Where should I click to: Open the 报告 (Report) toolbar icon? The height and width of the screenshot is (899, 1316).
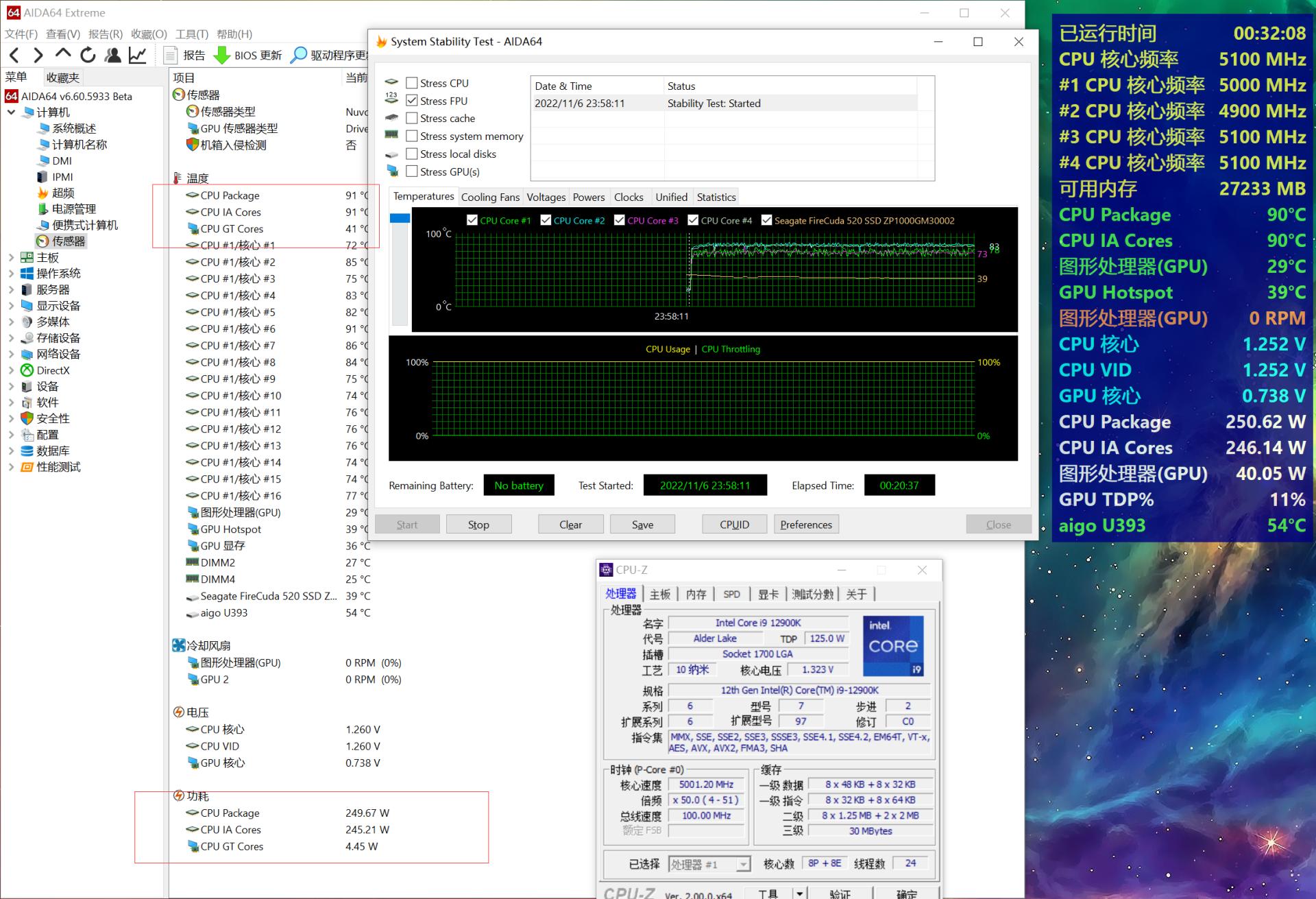click(x=171, y=55)
